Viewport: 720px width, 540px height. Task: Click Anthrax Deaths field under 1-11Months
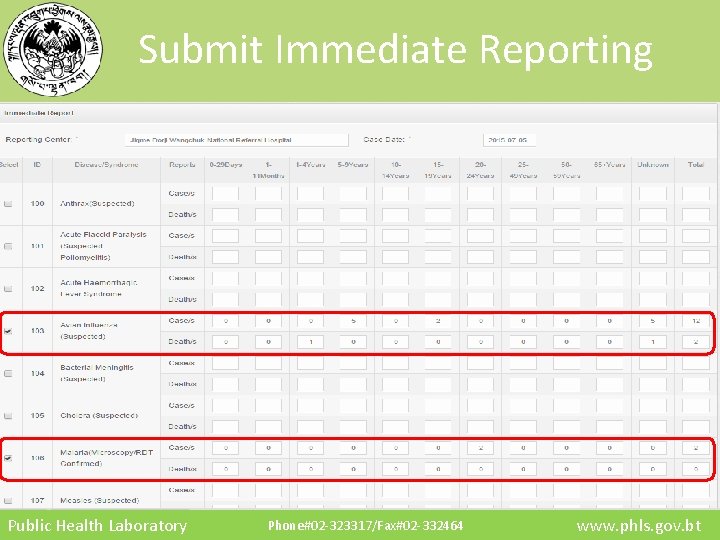[268, 214]
